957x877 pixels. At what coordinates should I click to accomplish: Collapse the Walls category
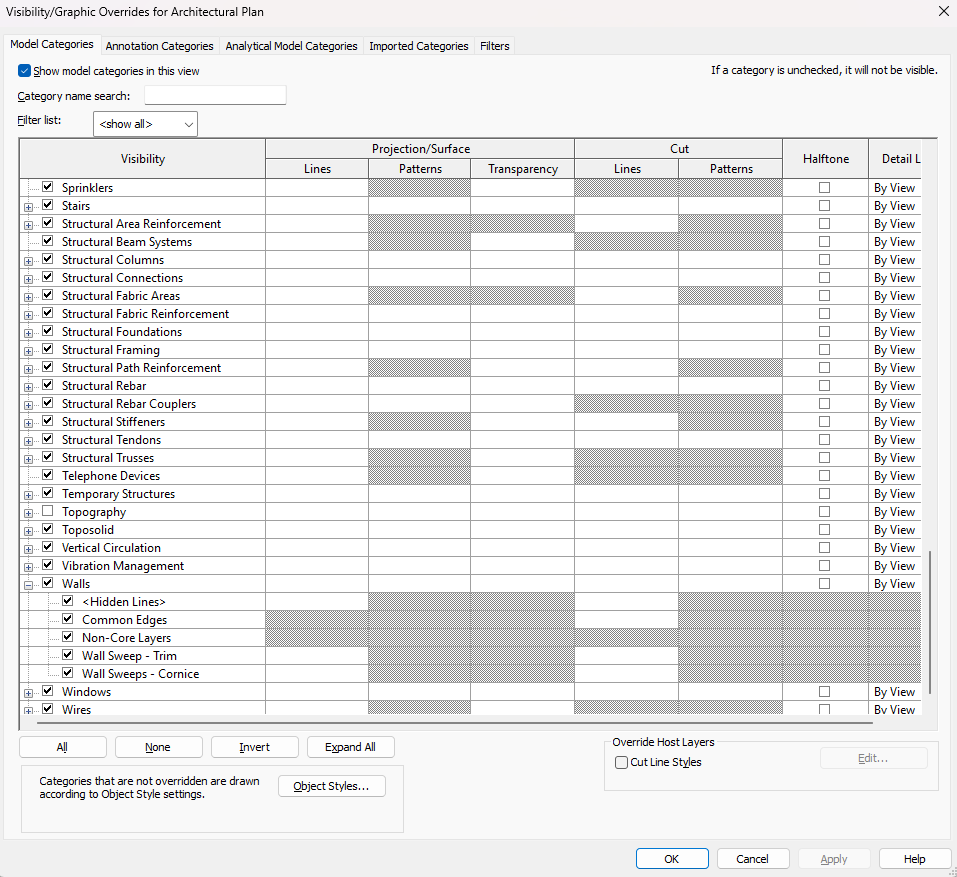[28, 582]
